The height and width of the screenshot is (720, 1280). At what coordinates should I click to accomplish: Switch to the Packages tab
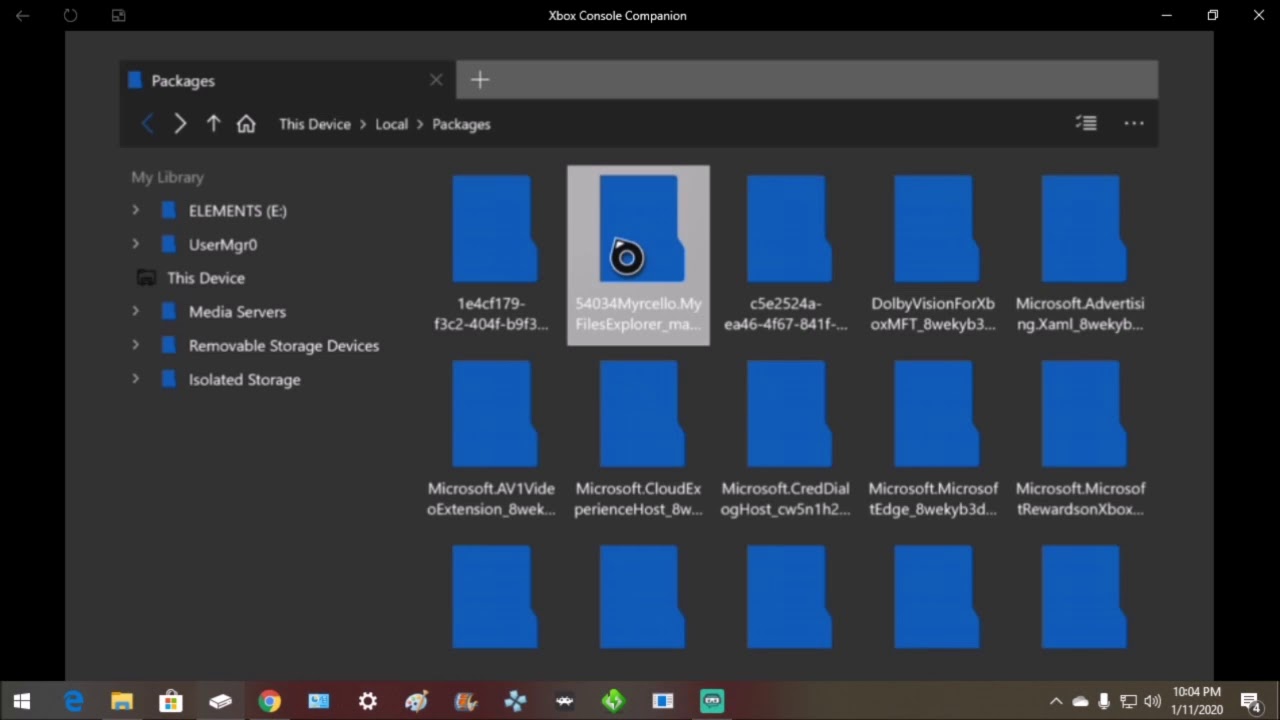(x=185, y=80)
